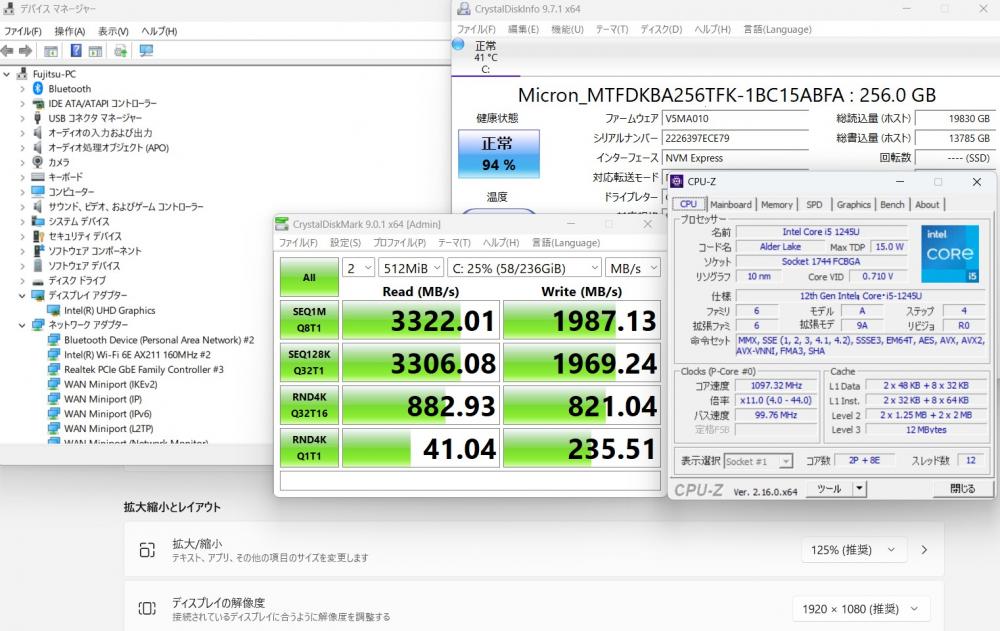
Task: Open the プロファイル(P) menu in CrystalDiskMark
Action: click(399, 243)
